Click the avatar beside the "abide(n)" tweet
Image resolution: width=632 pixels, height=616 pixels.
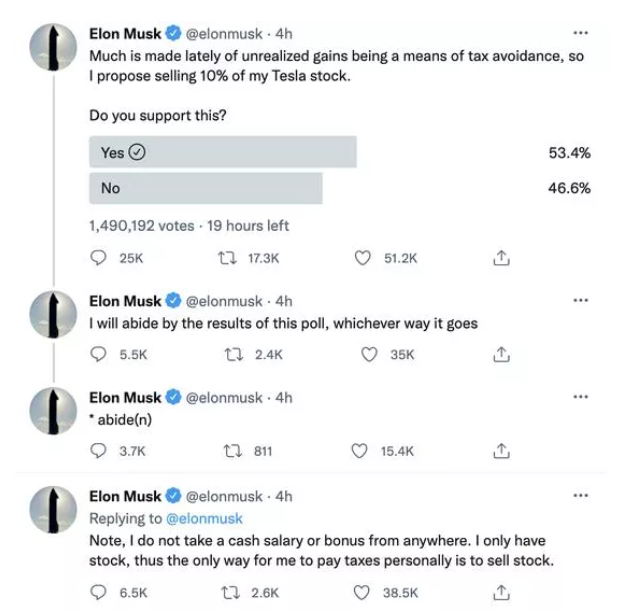(51, 411)
